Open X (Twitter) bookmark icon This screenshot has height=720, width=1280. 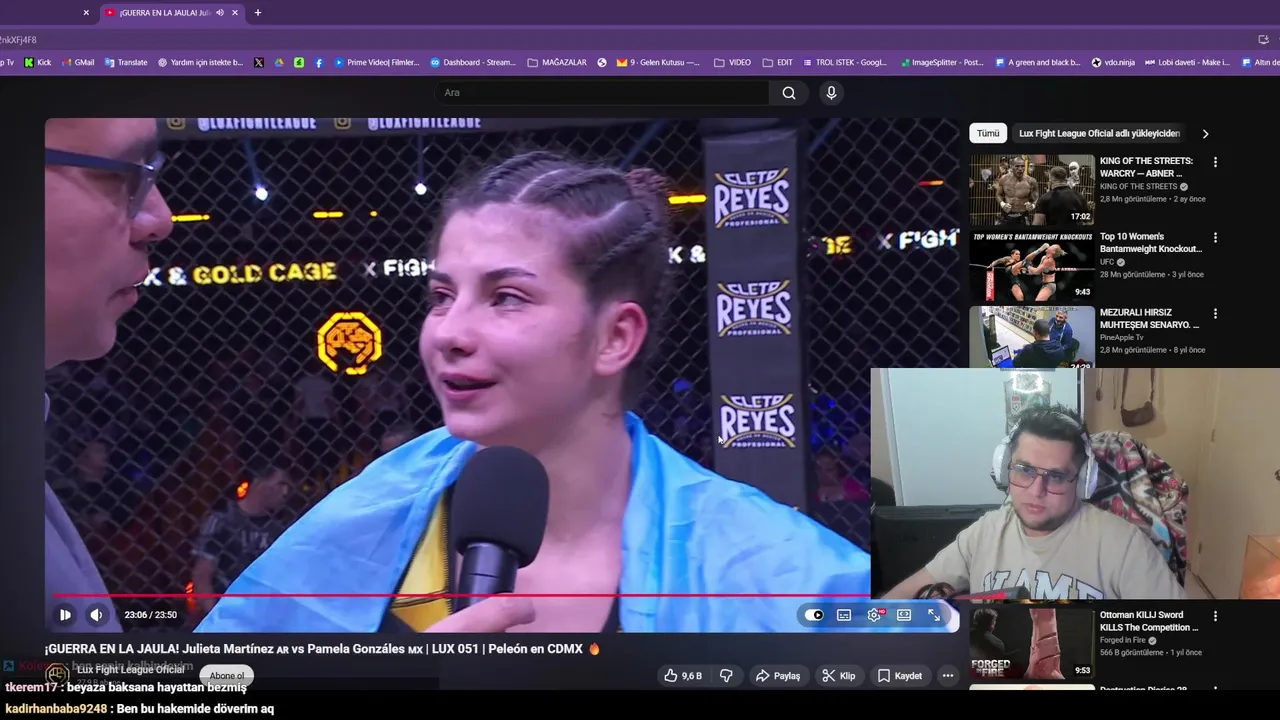(259, 62)
